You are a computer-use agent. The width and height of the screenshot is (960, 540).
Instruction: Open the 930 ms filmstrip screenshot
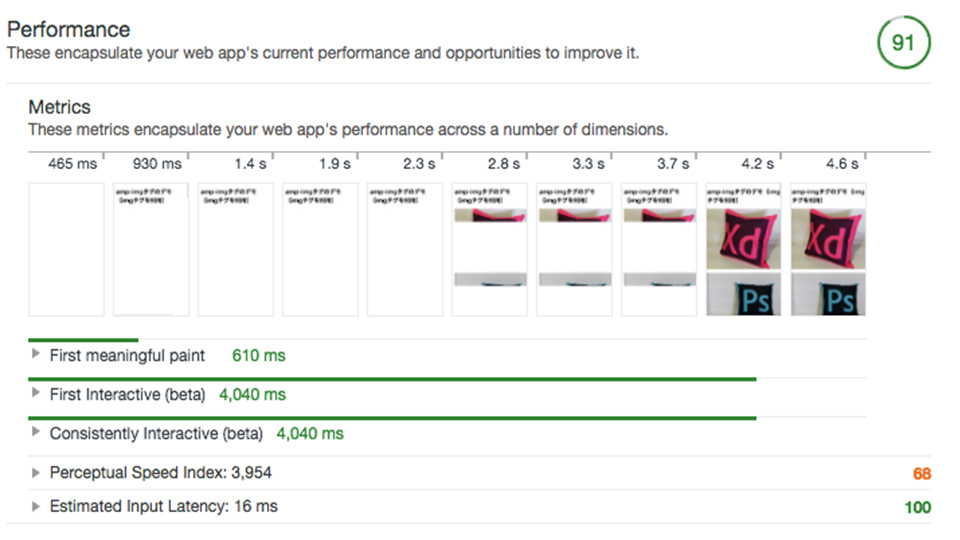tap(151, 249)
